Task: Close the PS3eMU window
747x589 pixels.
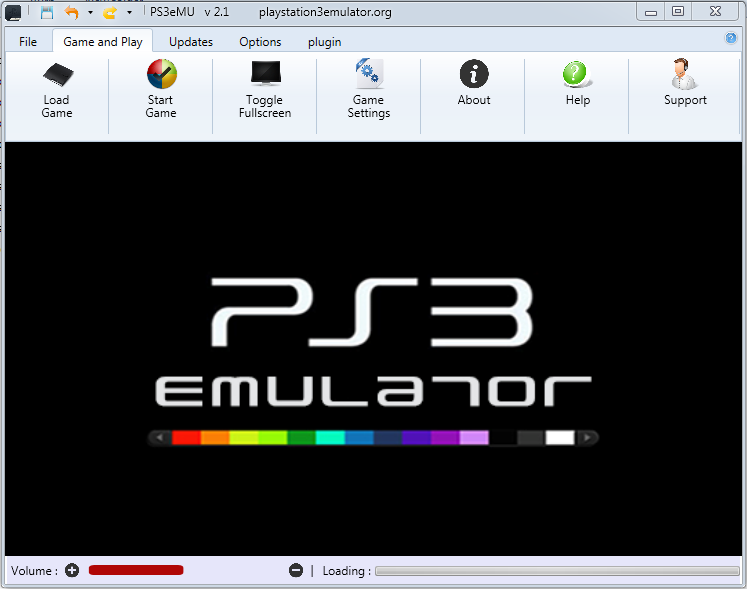Action: (x=715, y=11)
